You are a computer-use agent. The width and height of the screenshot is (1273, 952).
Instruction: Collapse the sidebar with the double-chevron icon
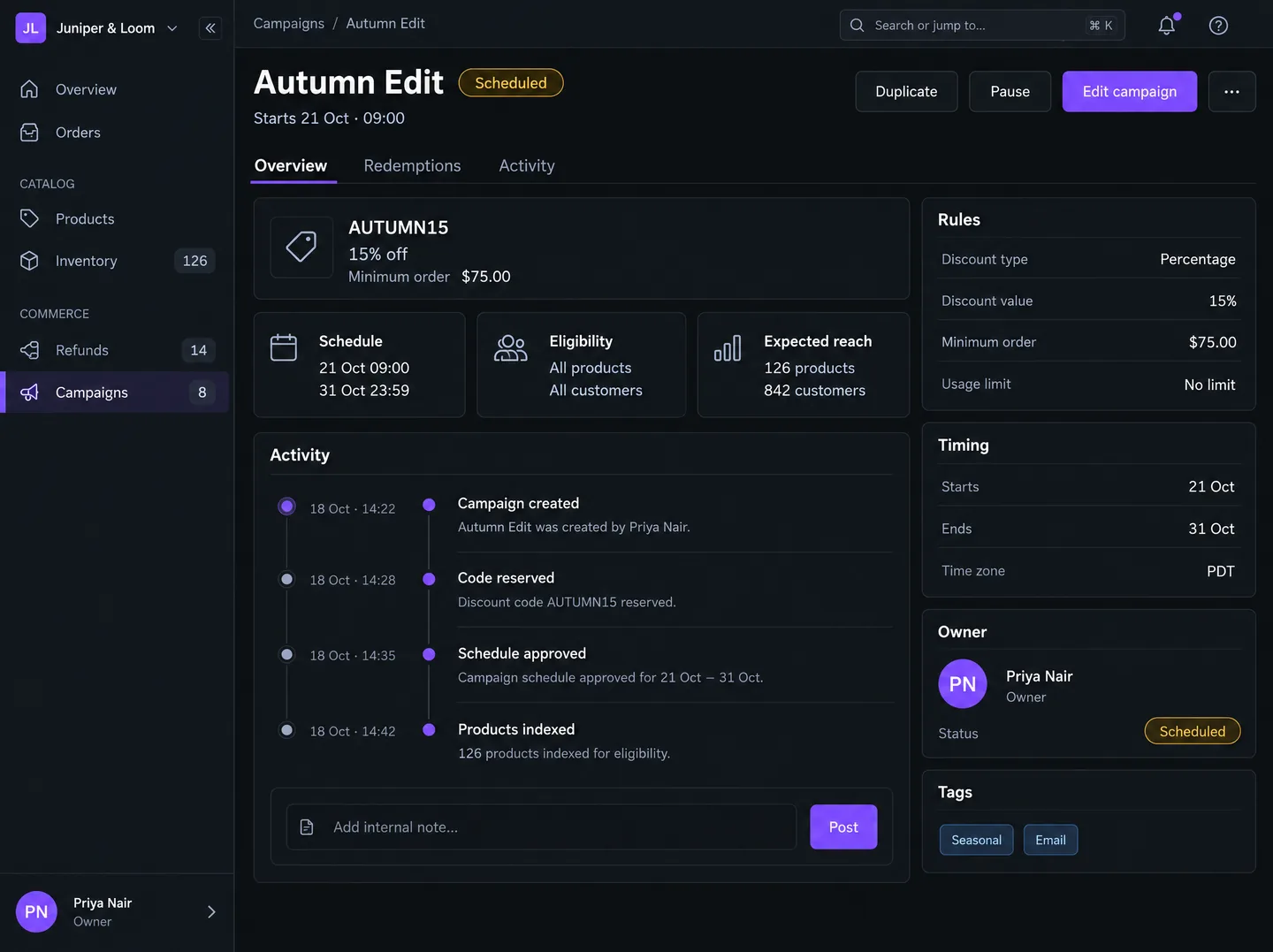point(210,28)
